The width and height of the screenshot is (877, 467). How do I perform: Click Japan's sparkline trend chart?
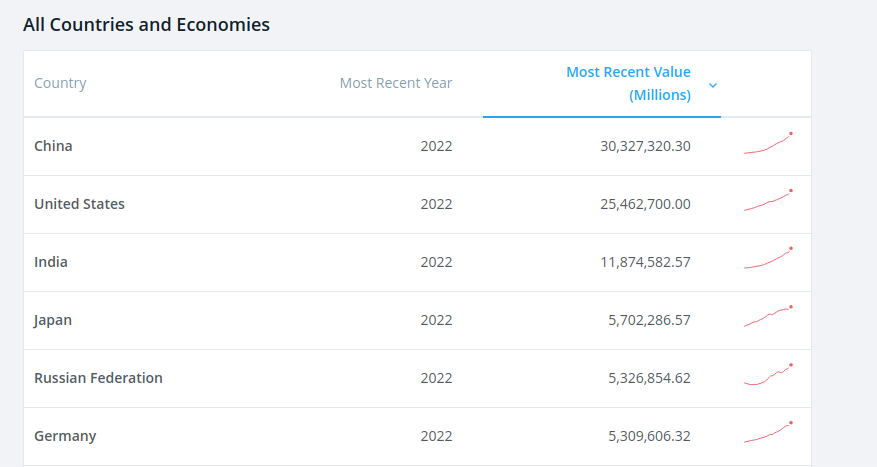[768, 318]
